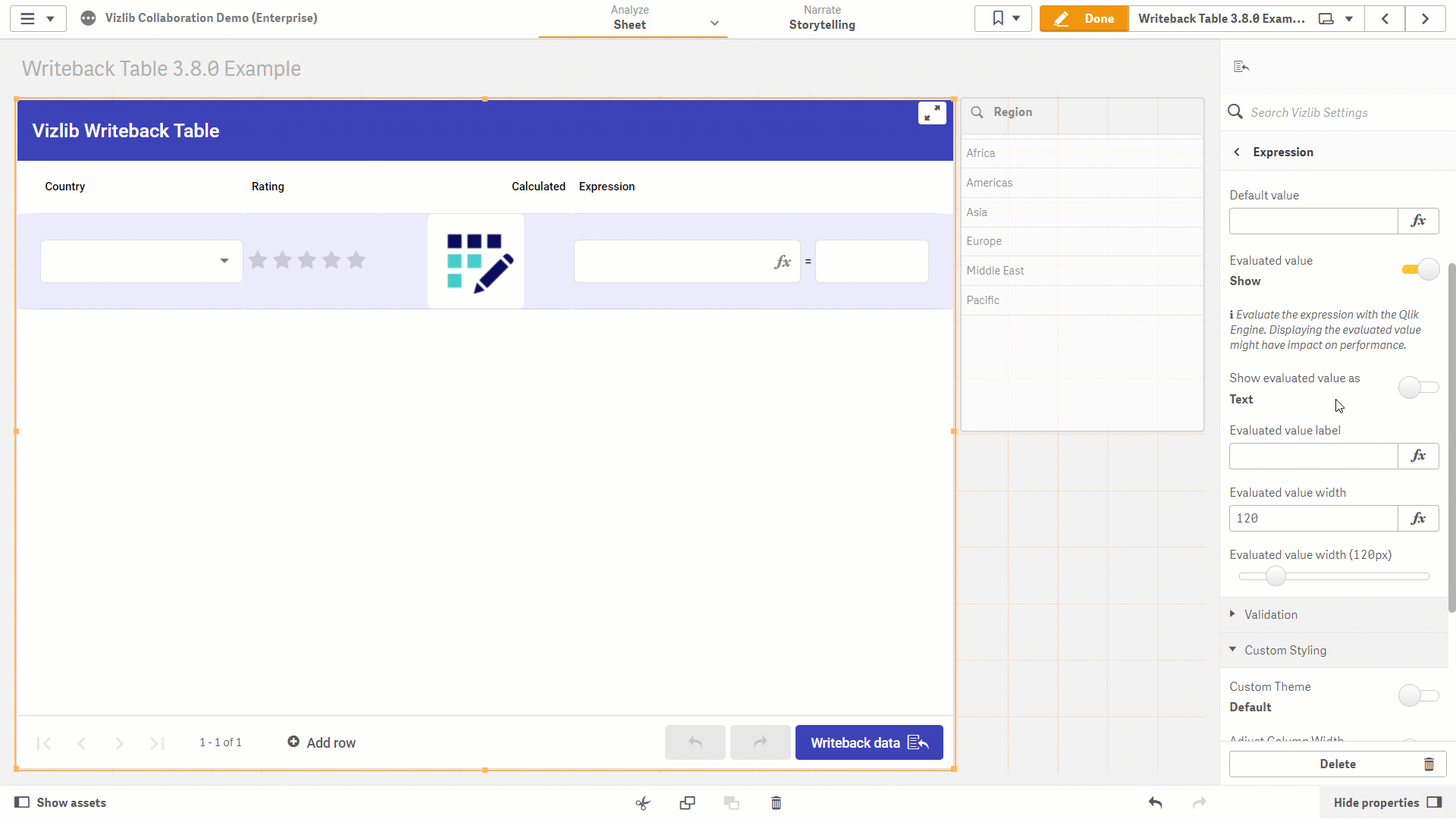Click the Writeback data button
1456x819 pixels.
pyautogui.click(x=869, y=742)
